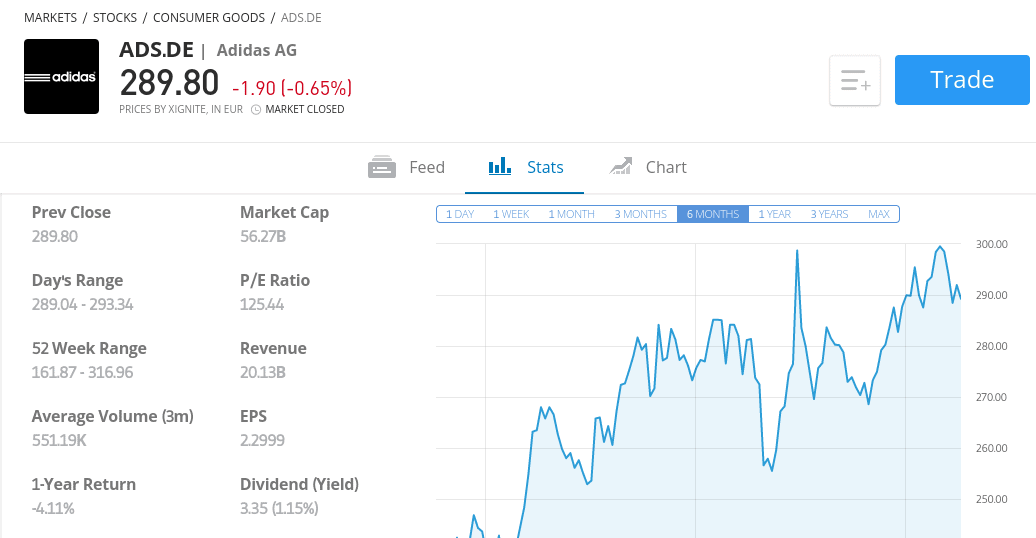This screenshot has height=538, width=1036.
Task: Open the Feed tab
Action: click(x=406, y=167)
